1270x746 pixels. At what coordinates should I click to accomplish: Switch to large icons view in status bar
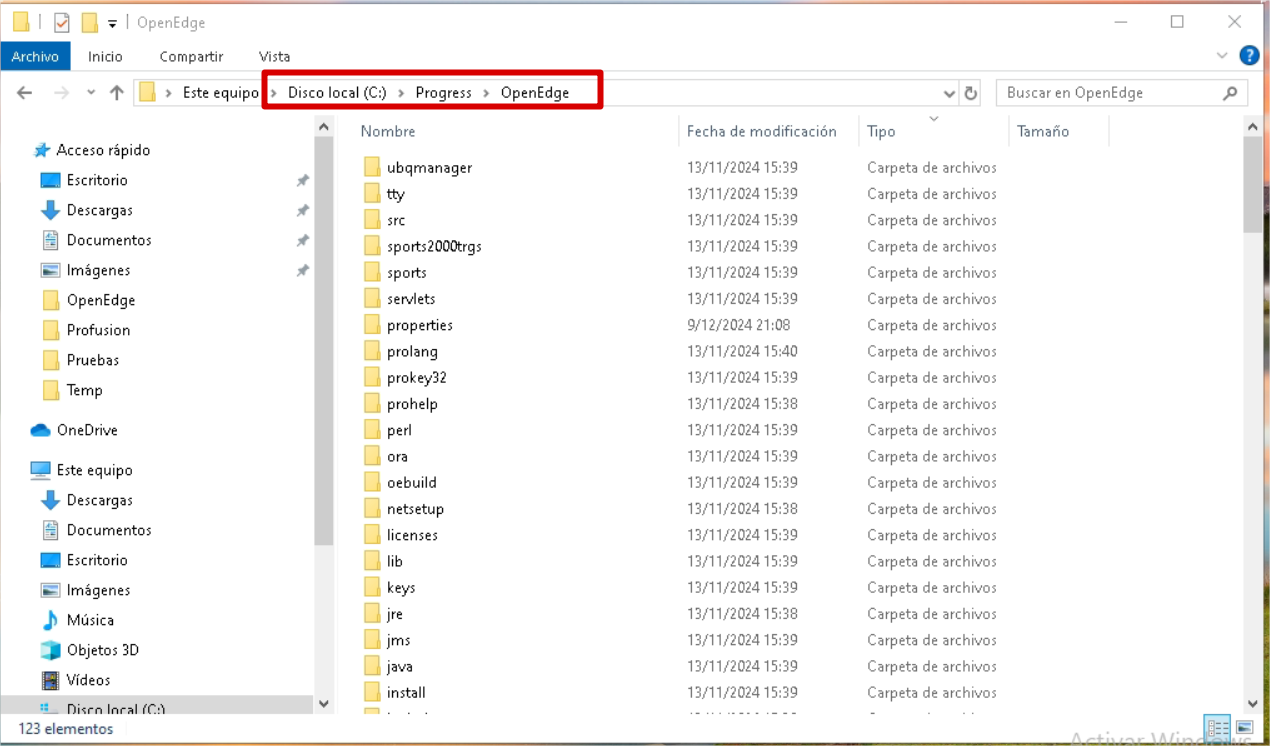click(x=1245, y=728)
